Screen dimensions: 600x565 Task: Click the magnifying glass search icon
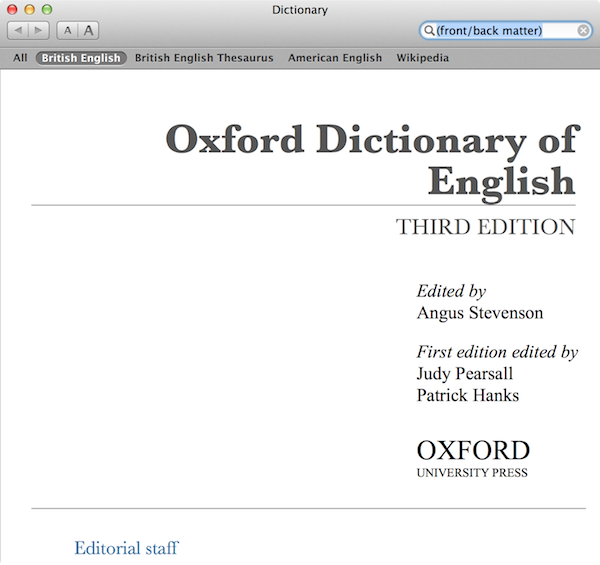point(429,31)
